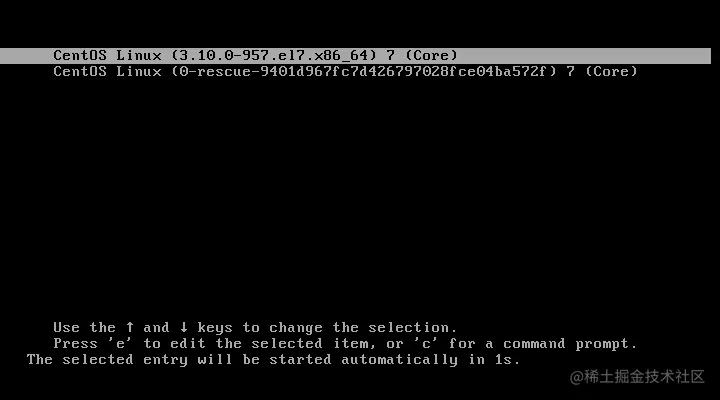
Task: Click the 稀土掘金技术社区 watermark
Action: (637, 377)
